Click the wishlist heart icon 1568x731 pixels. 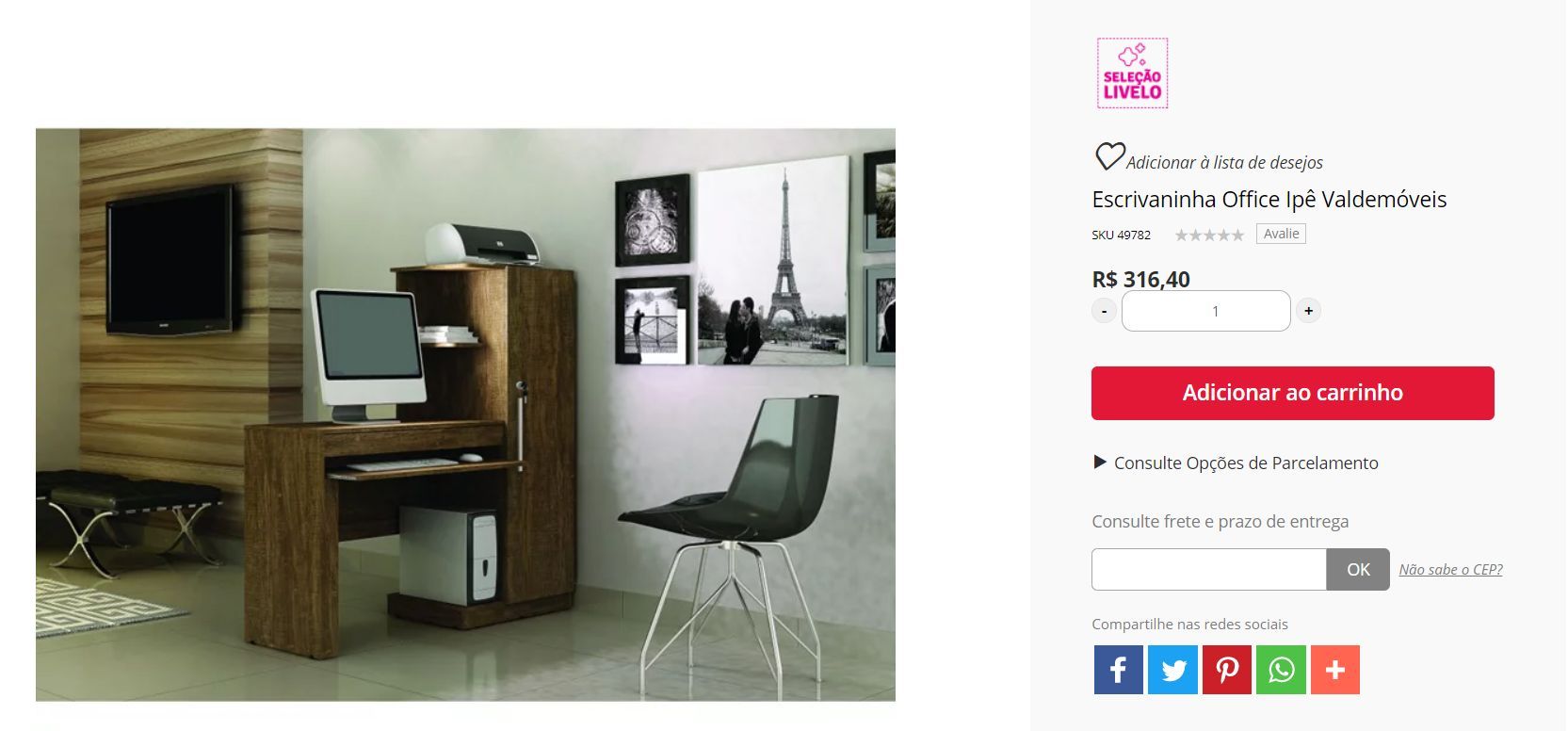click(1109, 156)
